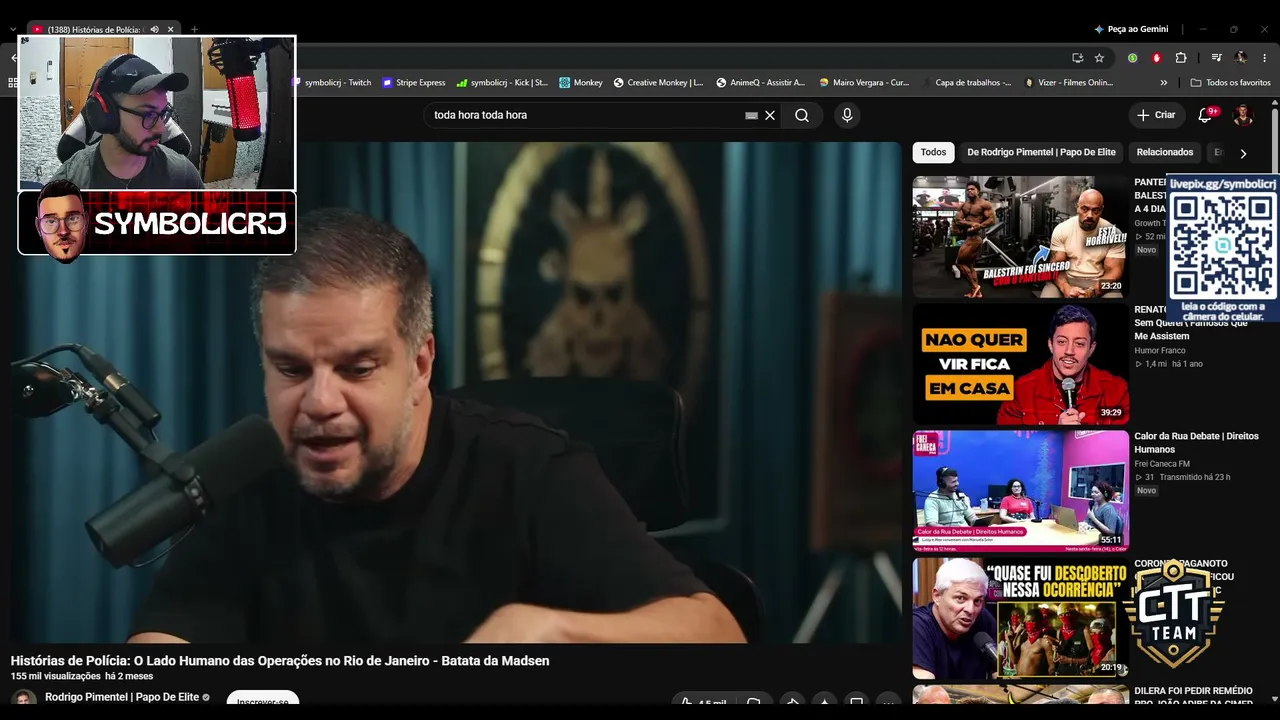The image size is (1280, 720).
Task: Open the Chrome three-dot menu
Action: pos(1264,58)
